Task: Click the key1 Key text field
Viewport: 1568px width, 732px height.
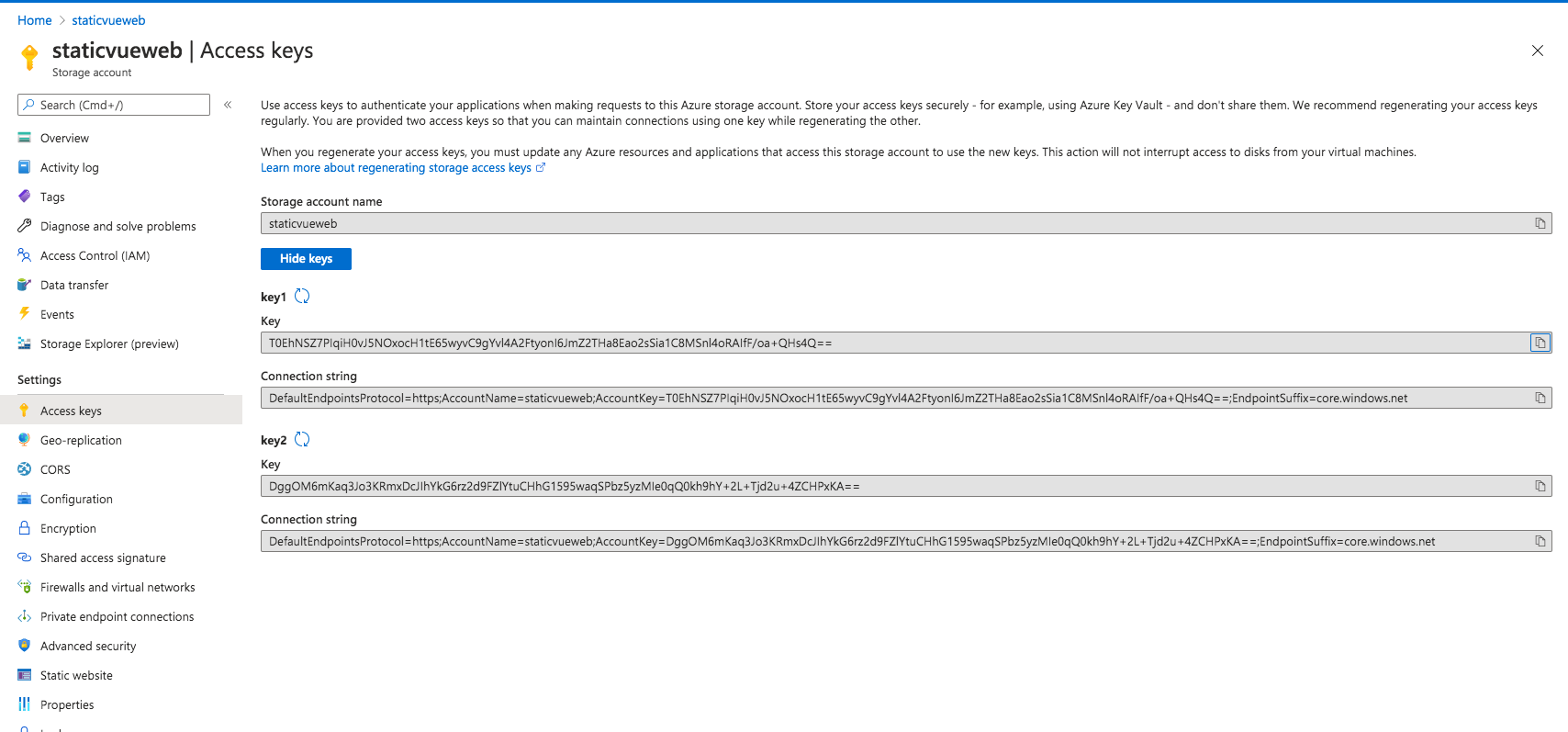Action: (x=906, y=343)
